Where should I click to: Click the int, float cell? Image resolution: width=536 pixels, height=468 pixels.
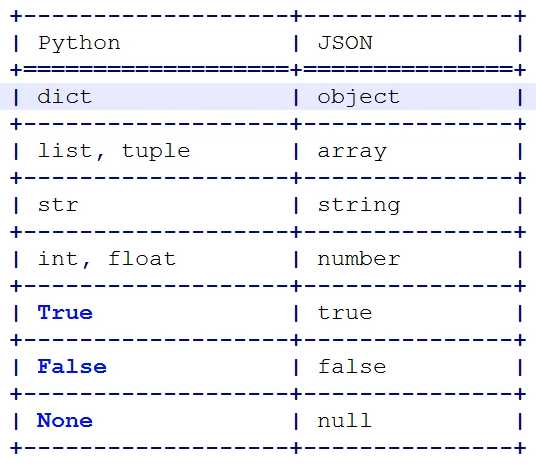(x=107, y=259)
